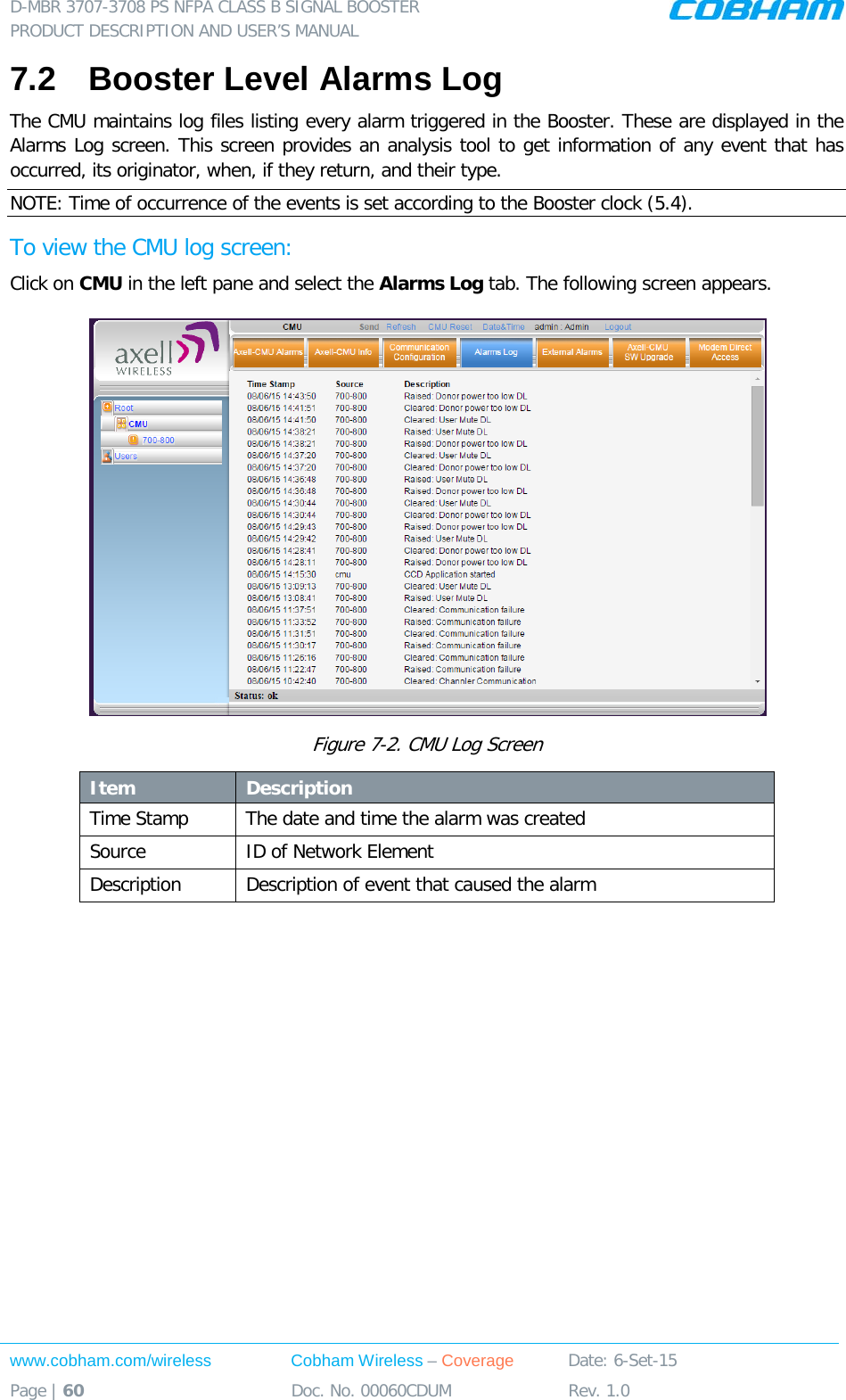Click the Time Stamp column header
Image resolution: width=846 pixels, height=1400 pixels.
pyautogui.click(x=271, y=384)
